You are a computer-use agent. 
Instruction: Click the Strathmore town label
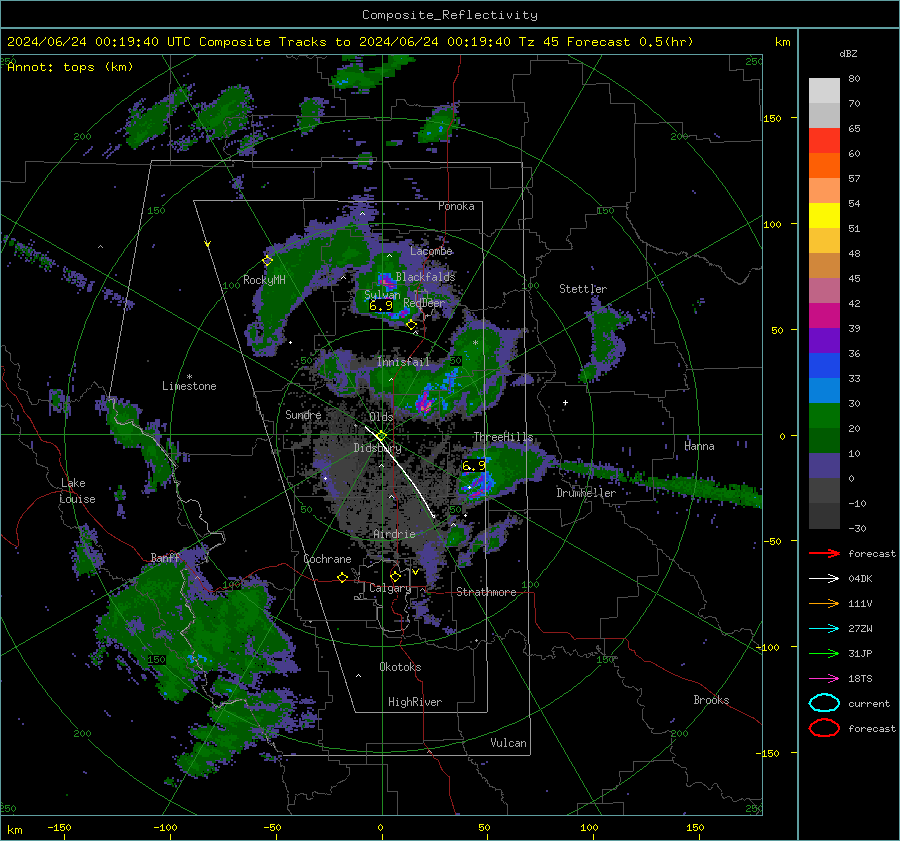(486, 592)
